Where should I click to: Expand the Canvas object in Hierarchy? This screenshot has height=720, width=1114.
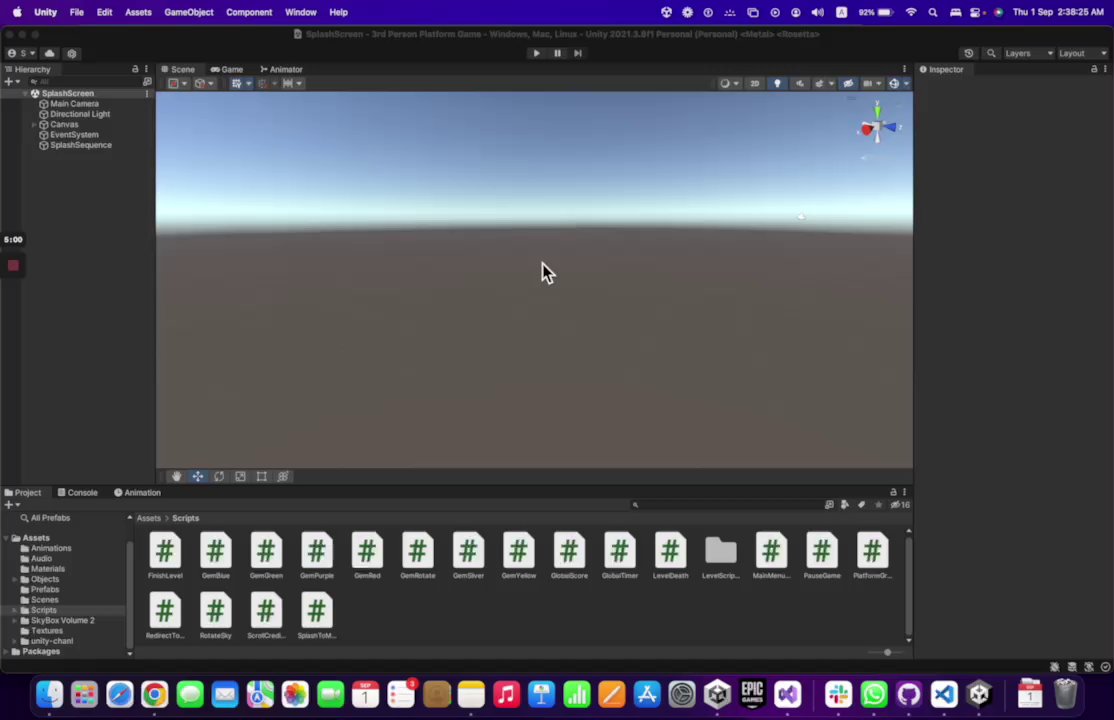(x=34, y=124)
